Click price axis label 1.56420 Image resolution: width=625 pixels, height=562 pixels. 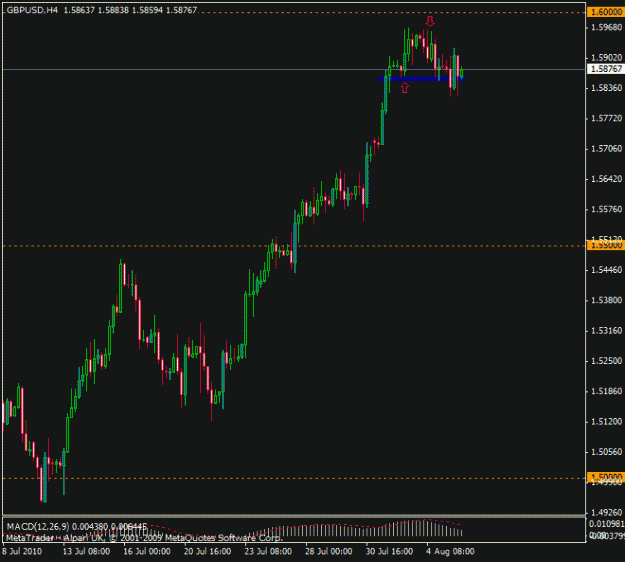607,179
